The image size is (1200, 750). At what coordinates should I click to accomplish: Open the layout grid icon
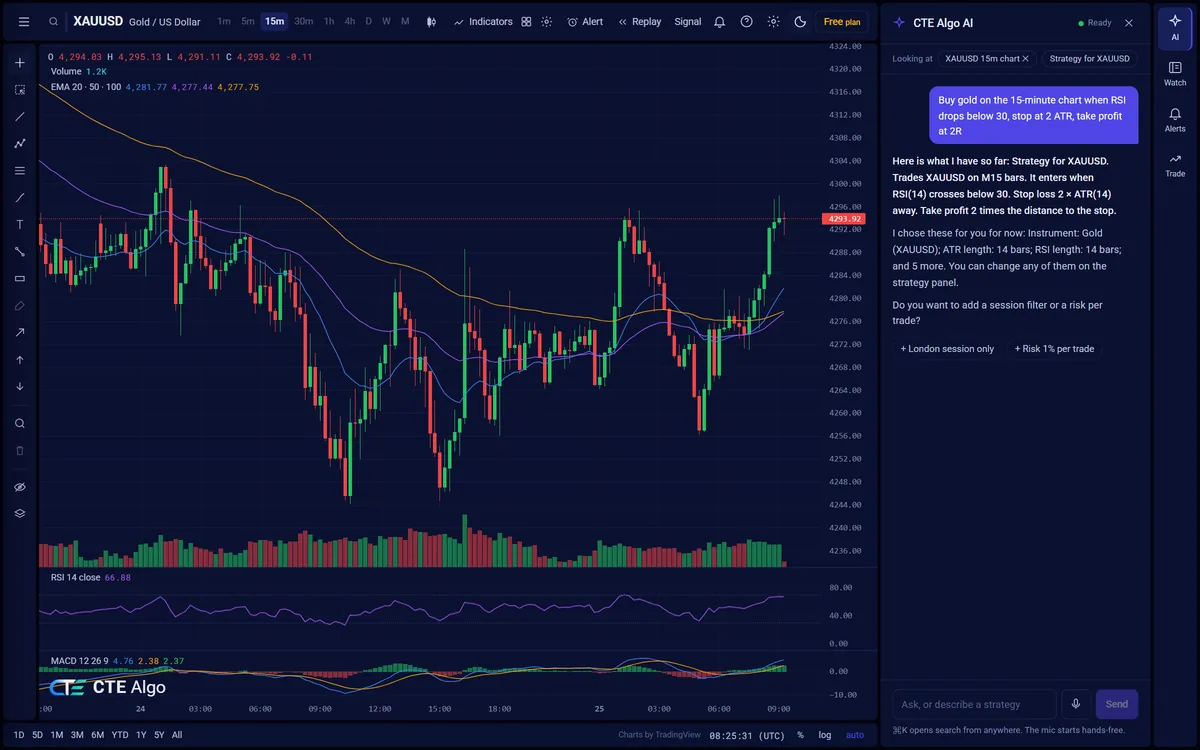pos(526,21)
